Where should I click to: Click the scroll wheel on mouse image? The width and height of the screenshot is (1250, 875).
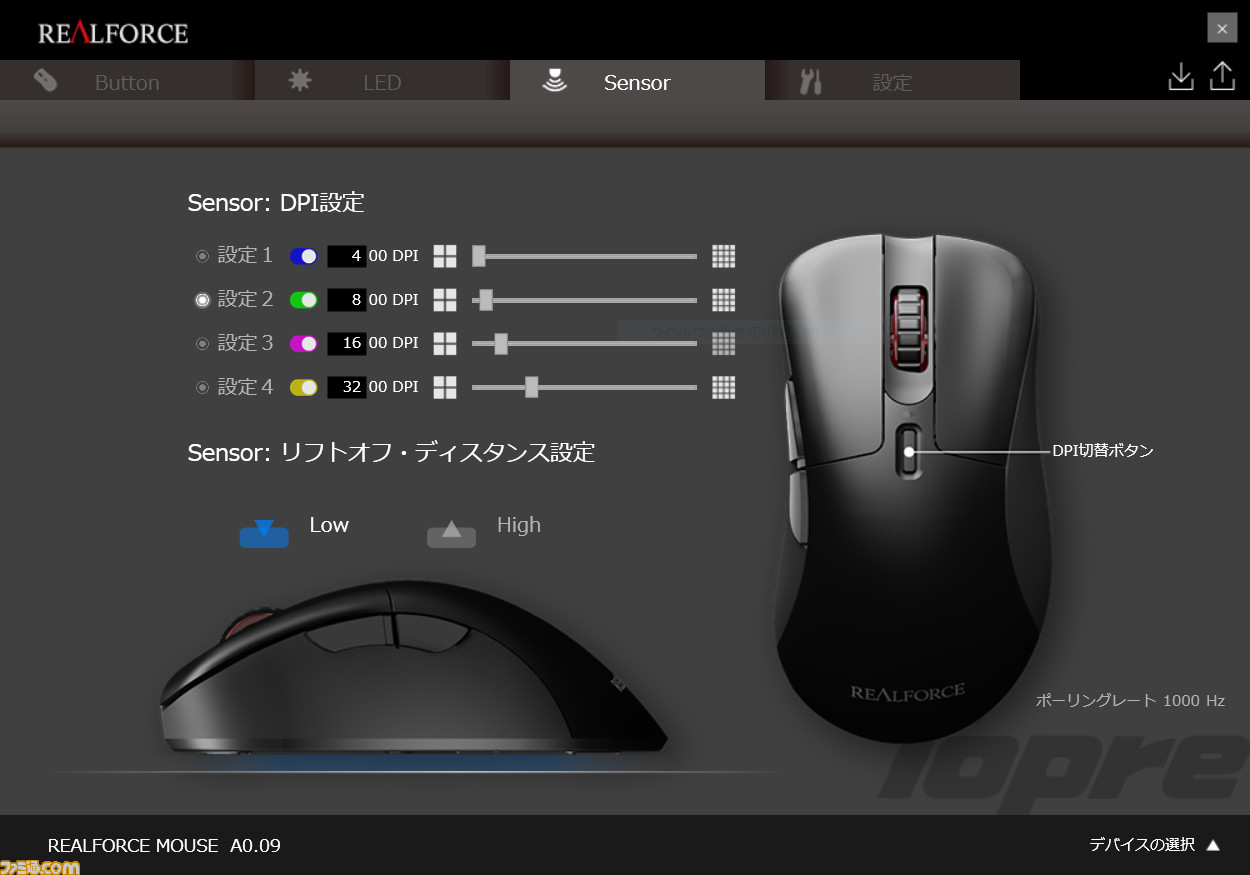908,330
